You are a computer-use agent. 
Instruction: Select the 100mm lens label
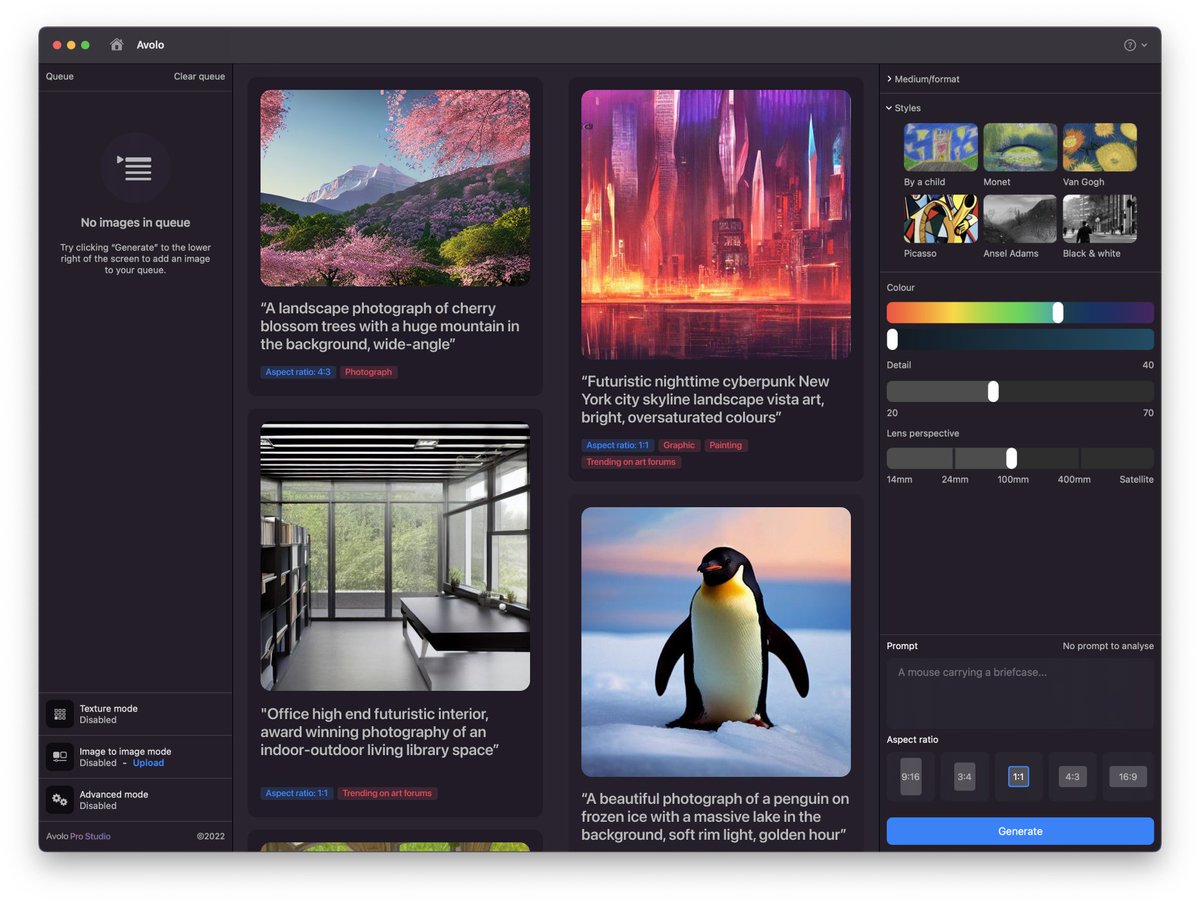(1013, 480)
